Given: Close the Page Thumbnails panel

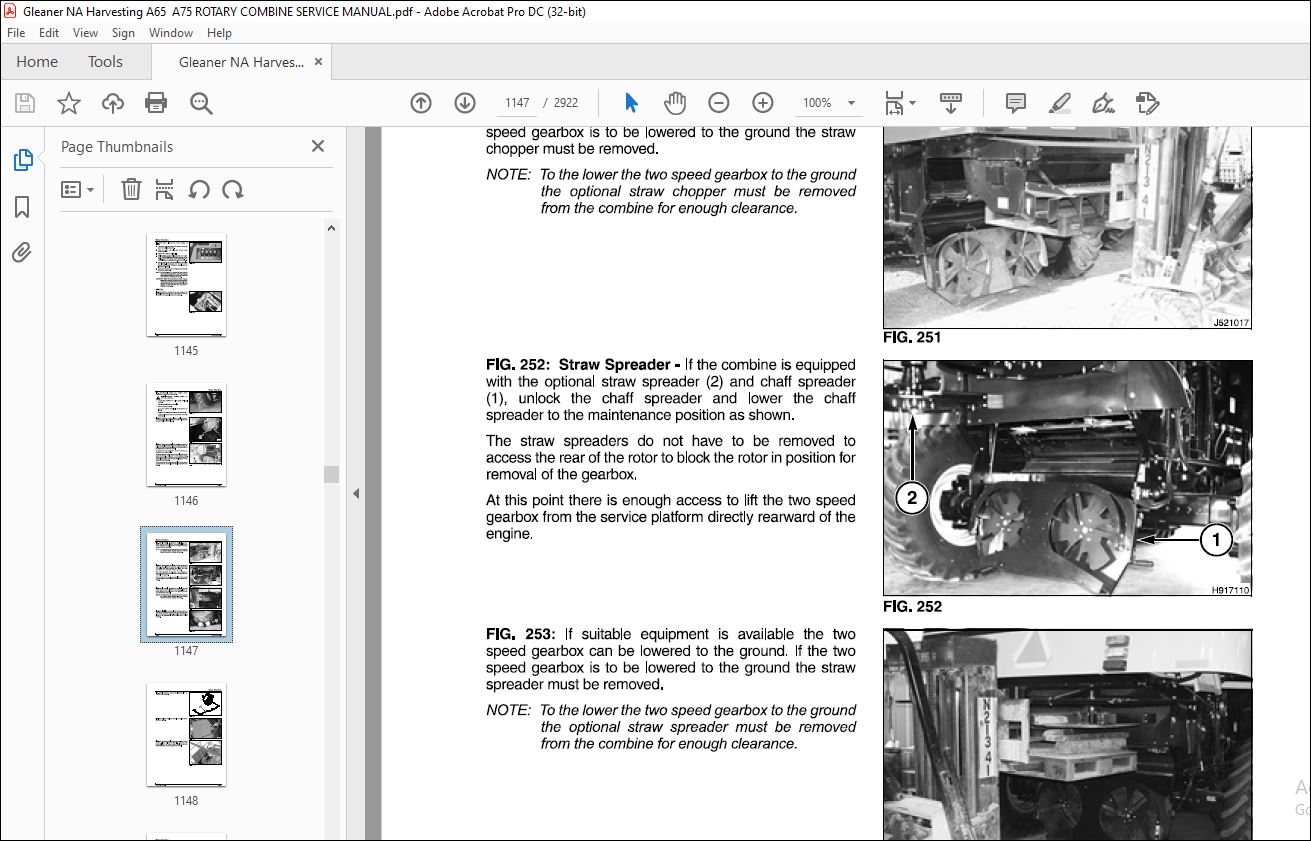Looking at the screenshot, I should click(x=318, y=146).
